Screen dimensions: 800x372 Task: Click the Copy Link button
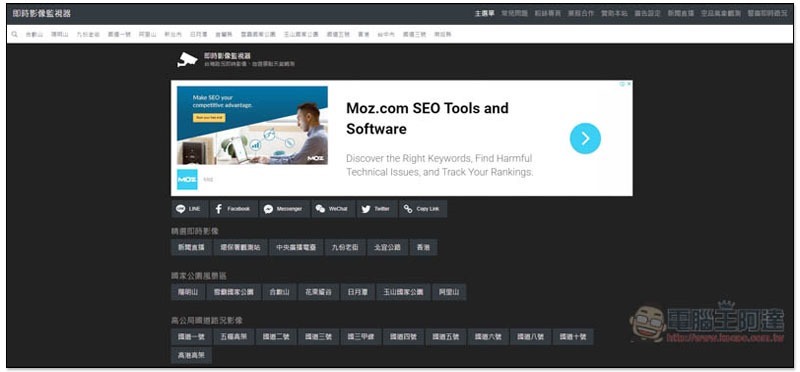(x=422, y=209)
